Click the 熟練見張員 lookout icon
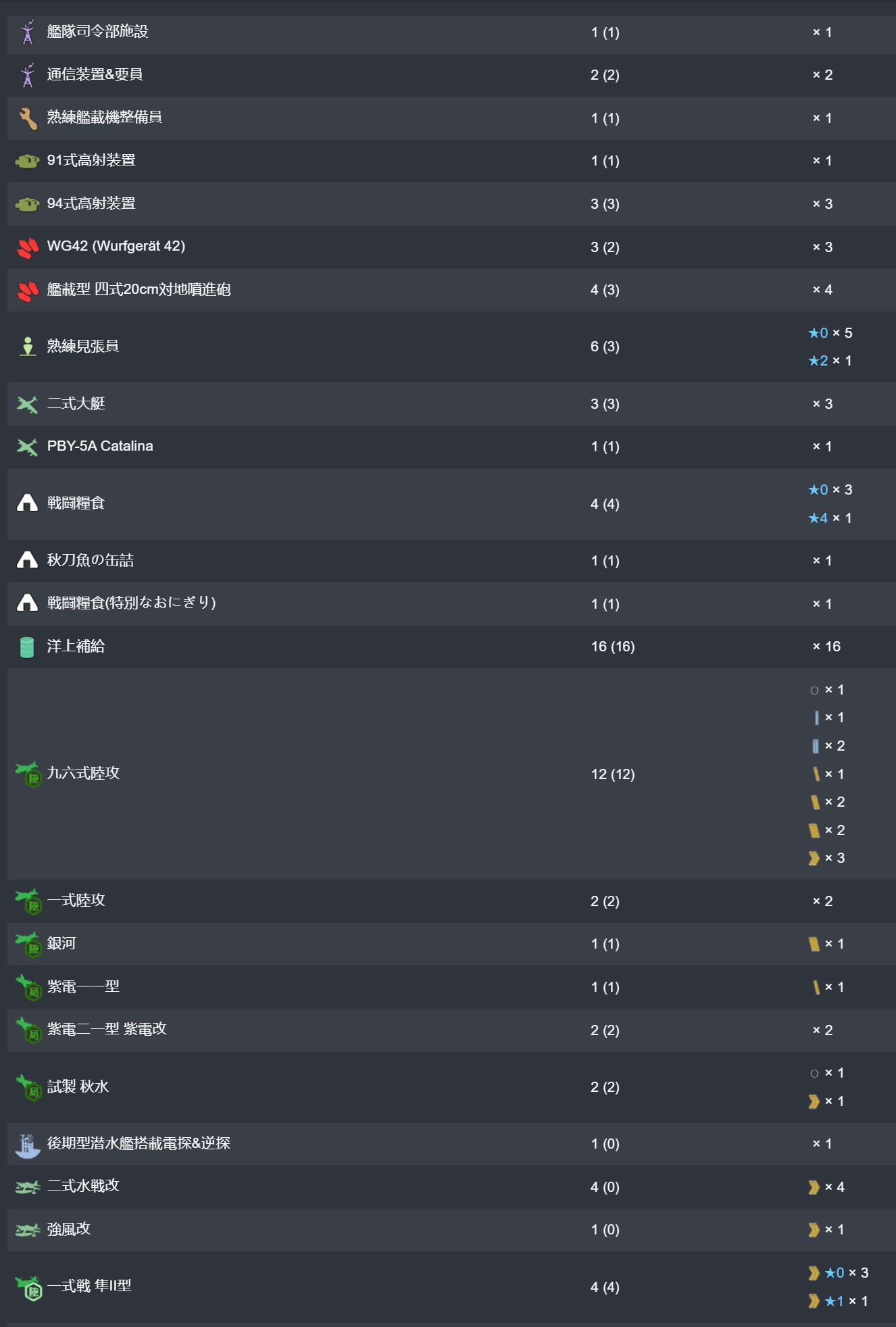This screenshot has width=896, height=1327. click(28, 347)
